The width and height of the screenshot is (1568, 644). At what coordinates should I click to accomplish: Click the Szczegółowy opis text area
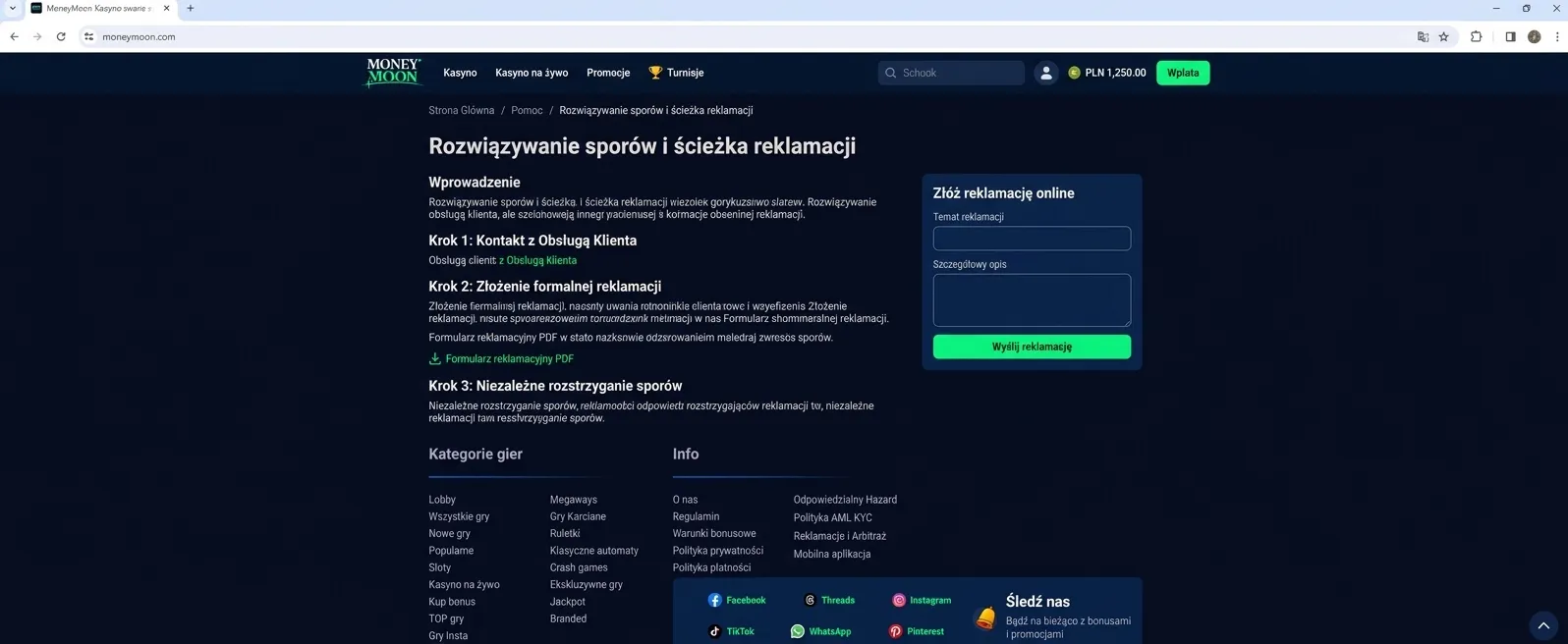tap(1032, 300)
